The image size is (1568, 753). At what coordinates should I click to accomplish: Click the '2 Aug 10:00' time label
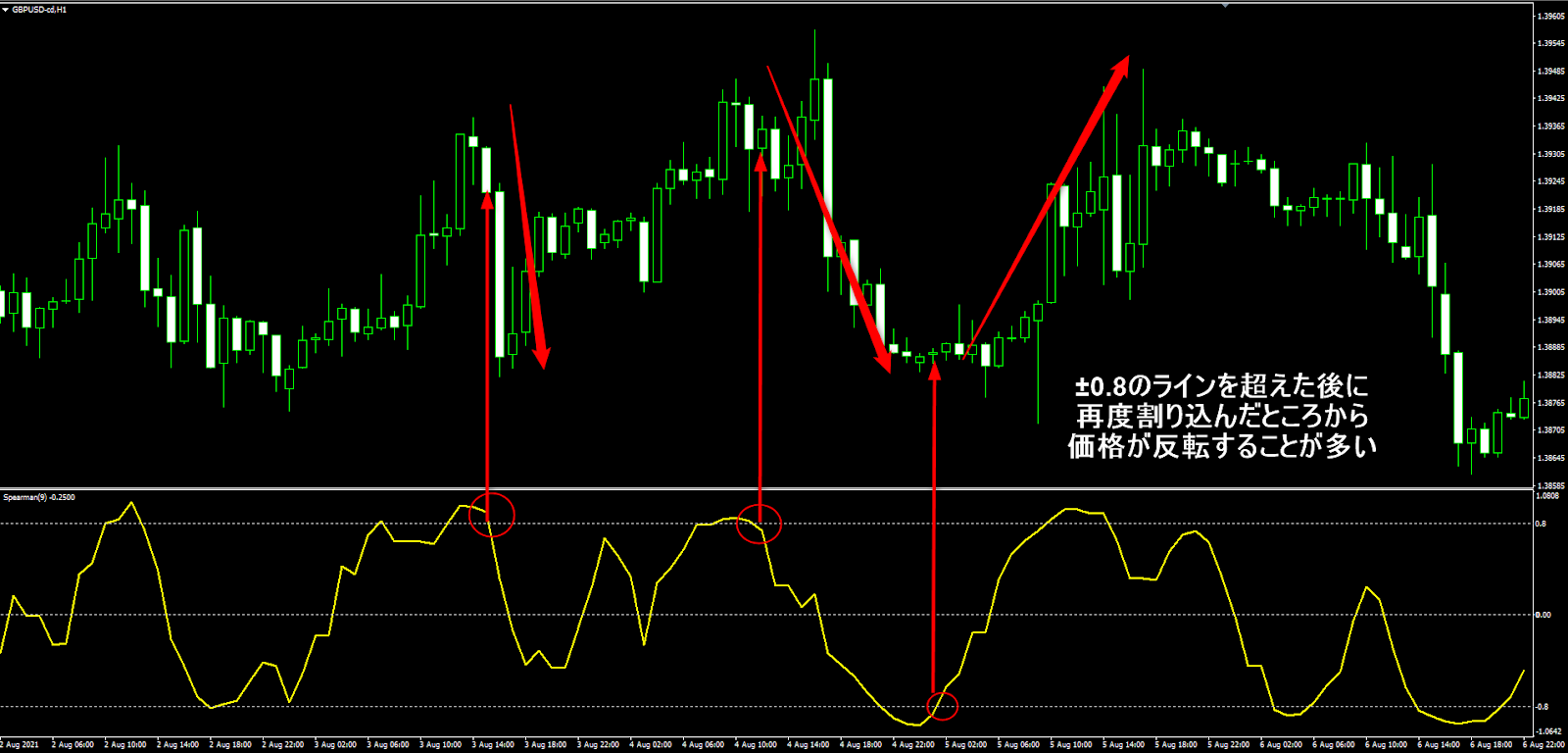125,745
